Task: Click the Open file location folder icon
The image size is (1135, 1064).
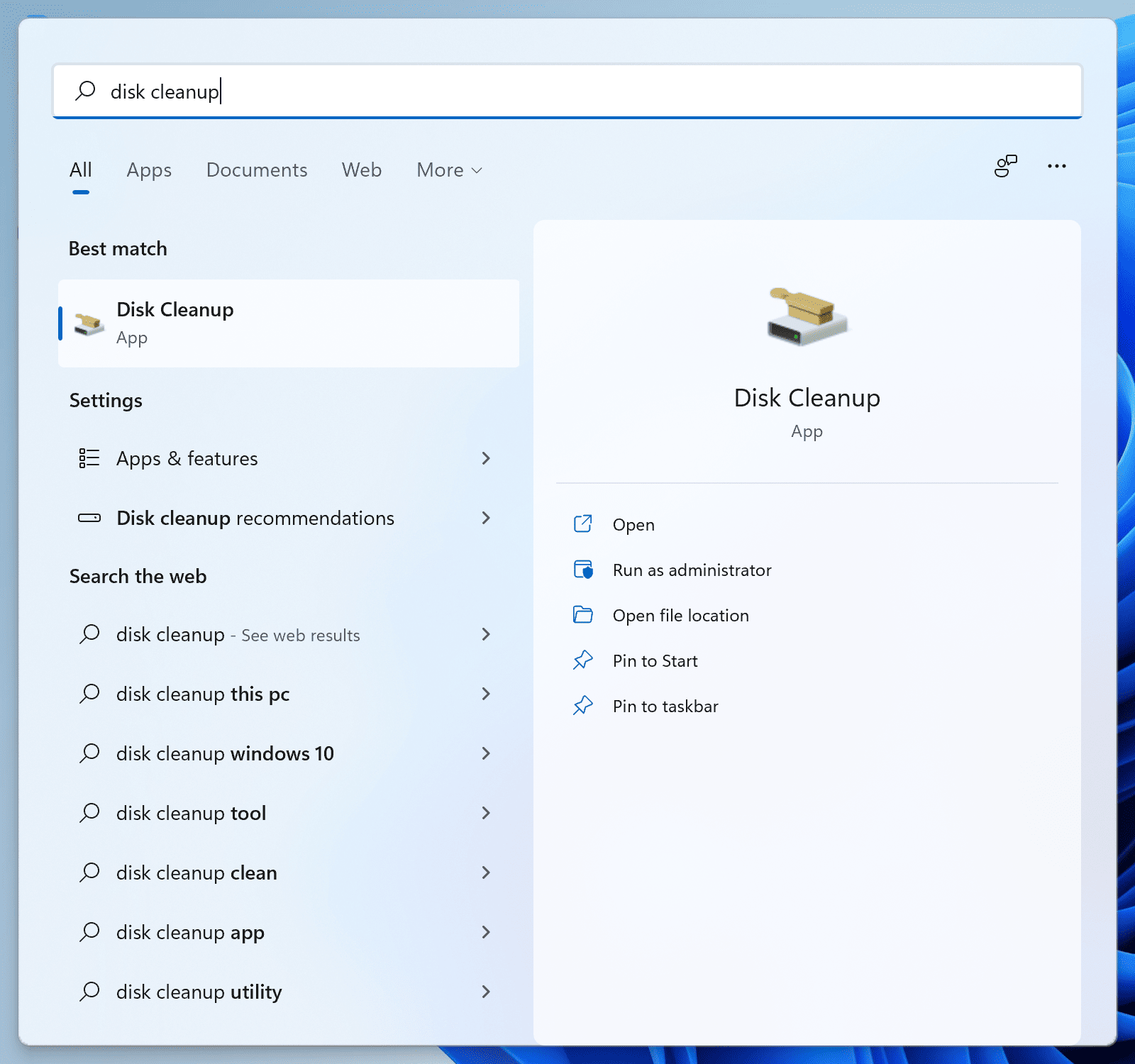Action: 583,615
